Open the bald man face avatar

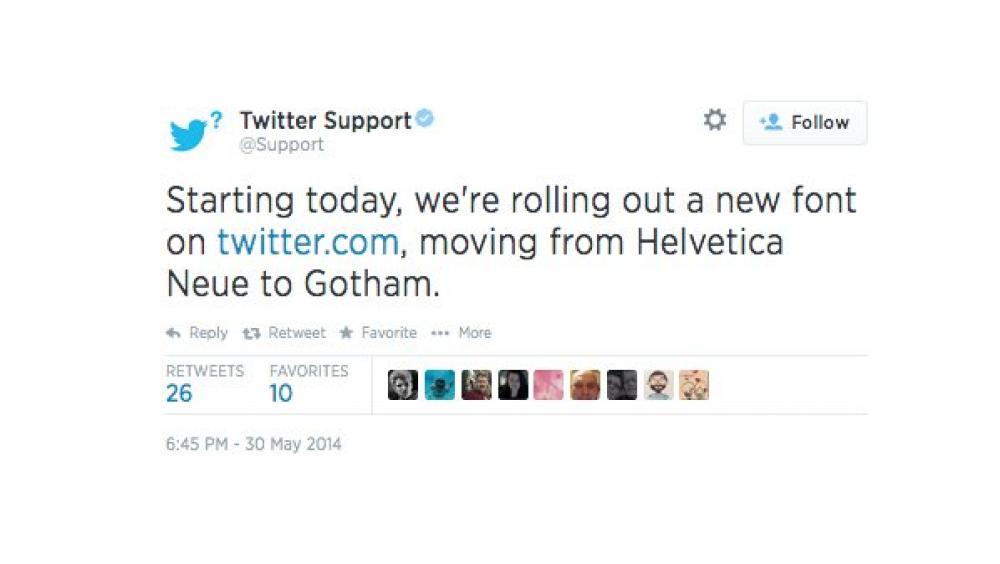(x=585, y=385)
